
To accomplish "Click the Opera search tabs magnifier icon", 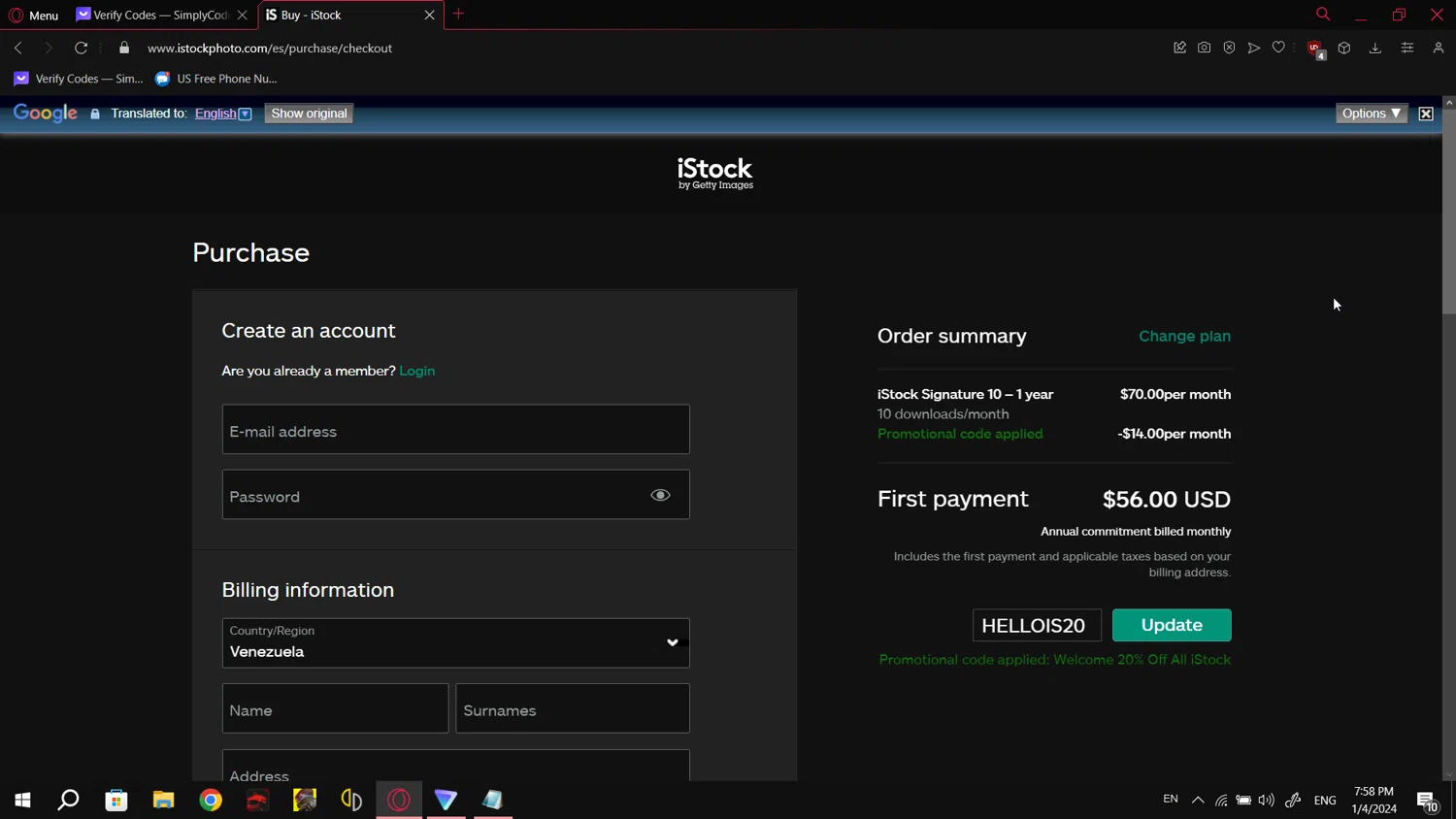I will (1323, 15).
